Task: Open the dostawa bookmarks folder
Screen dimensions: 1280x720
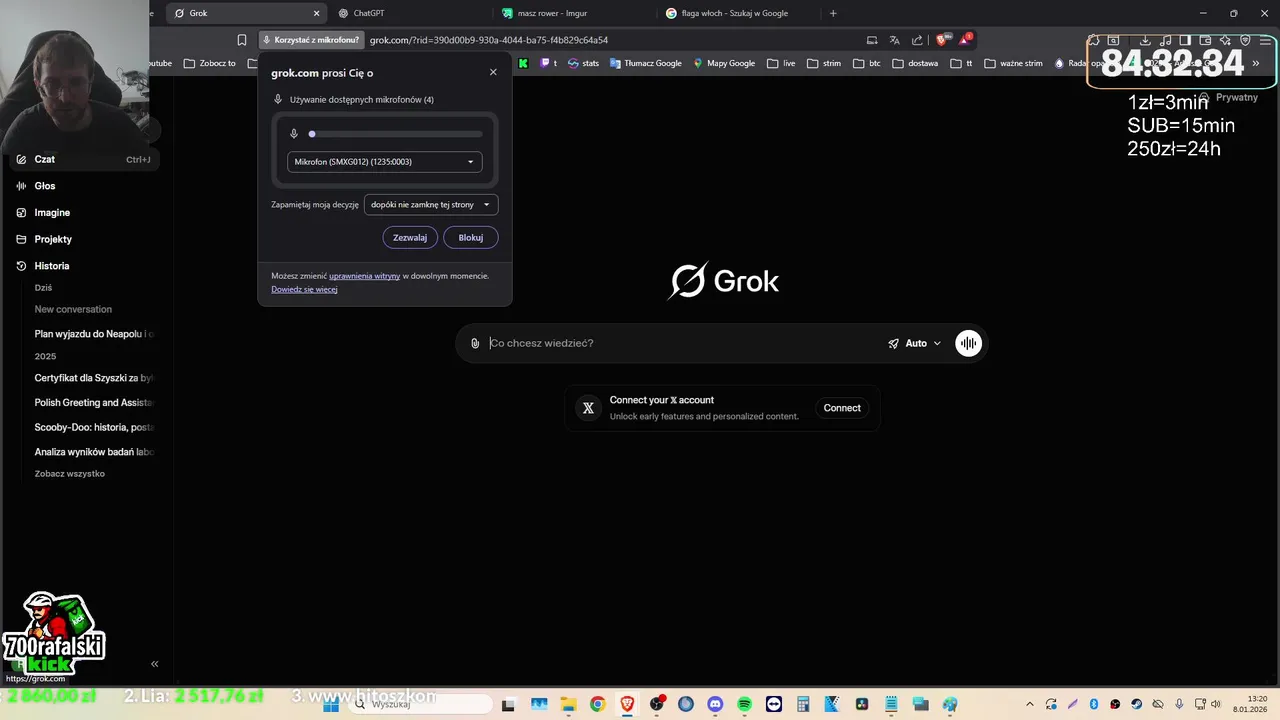Action: (x=915, y=63)
